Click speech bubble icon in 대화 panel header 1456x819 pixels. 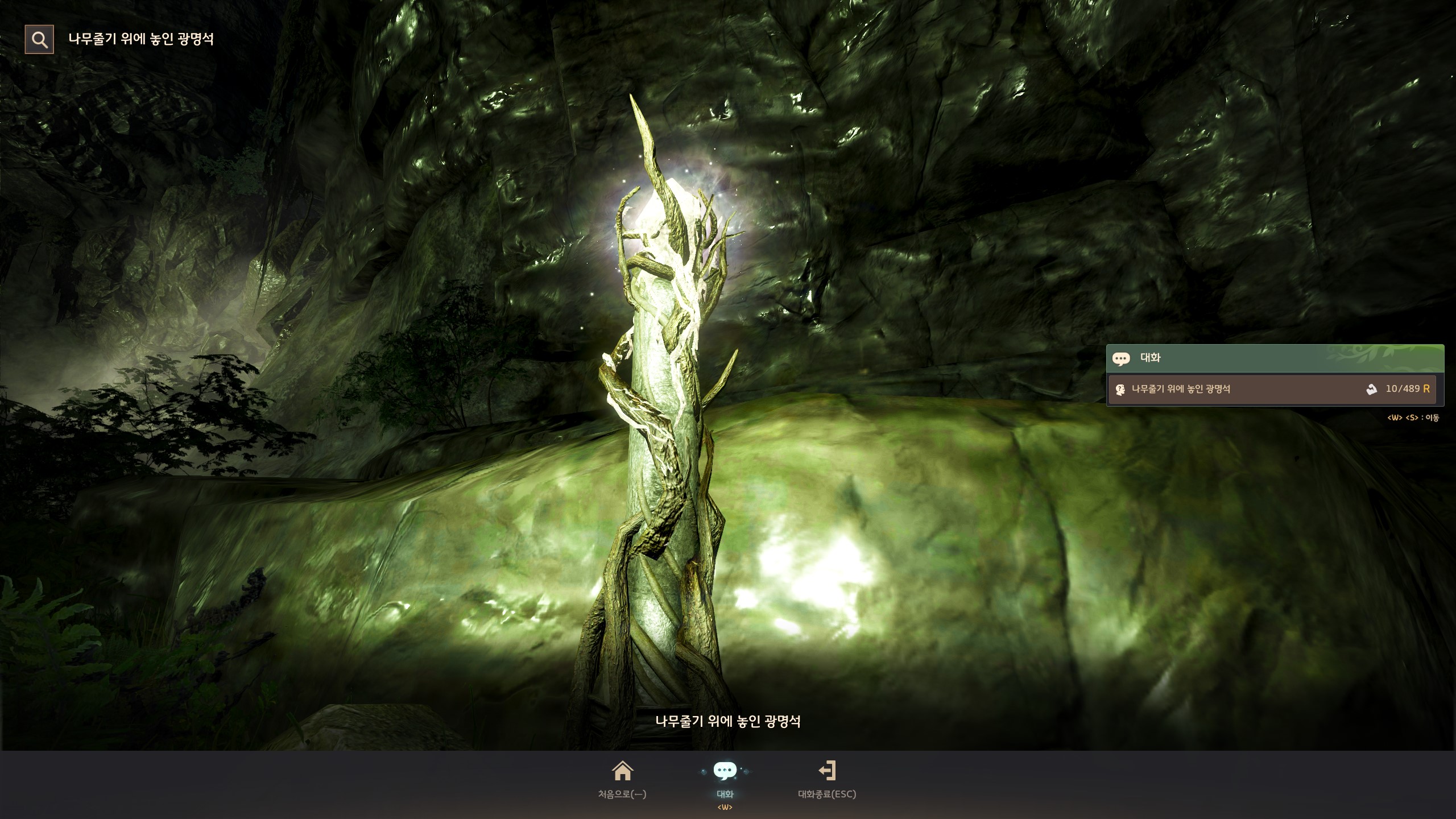tap(1121, 359)
